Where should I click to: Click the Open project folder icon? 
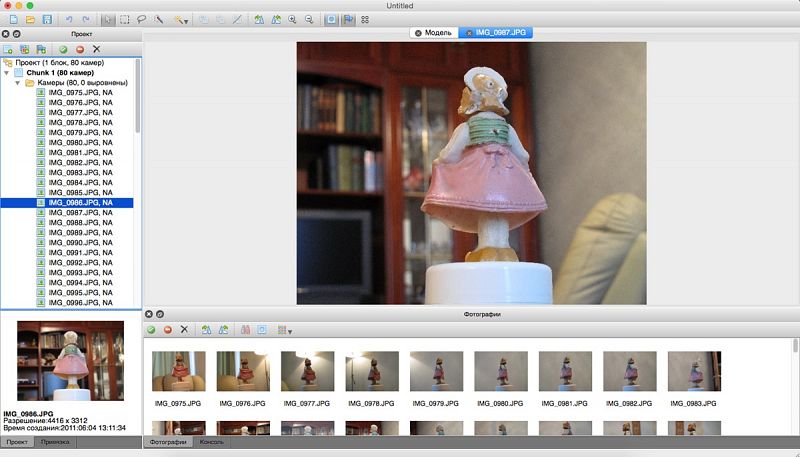click(x=30, y=20)
